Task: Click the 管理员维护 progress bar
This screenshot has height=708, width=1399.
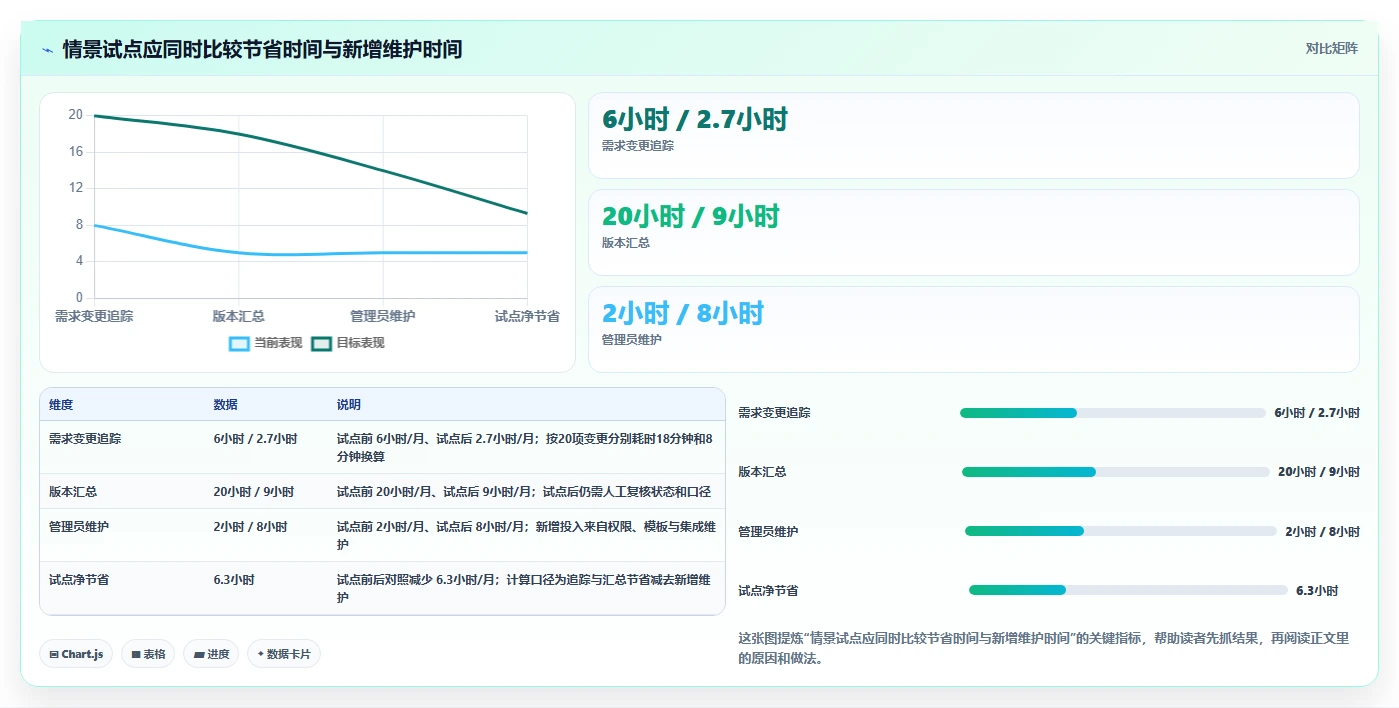Action: [x=1121, y=531]
